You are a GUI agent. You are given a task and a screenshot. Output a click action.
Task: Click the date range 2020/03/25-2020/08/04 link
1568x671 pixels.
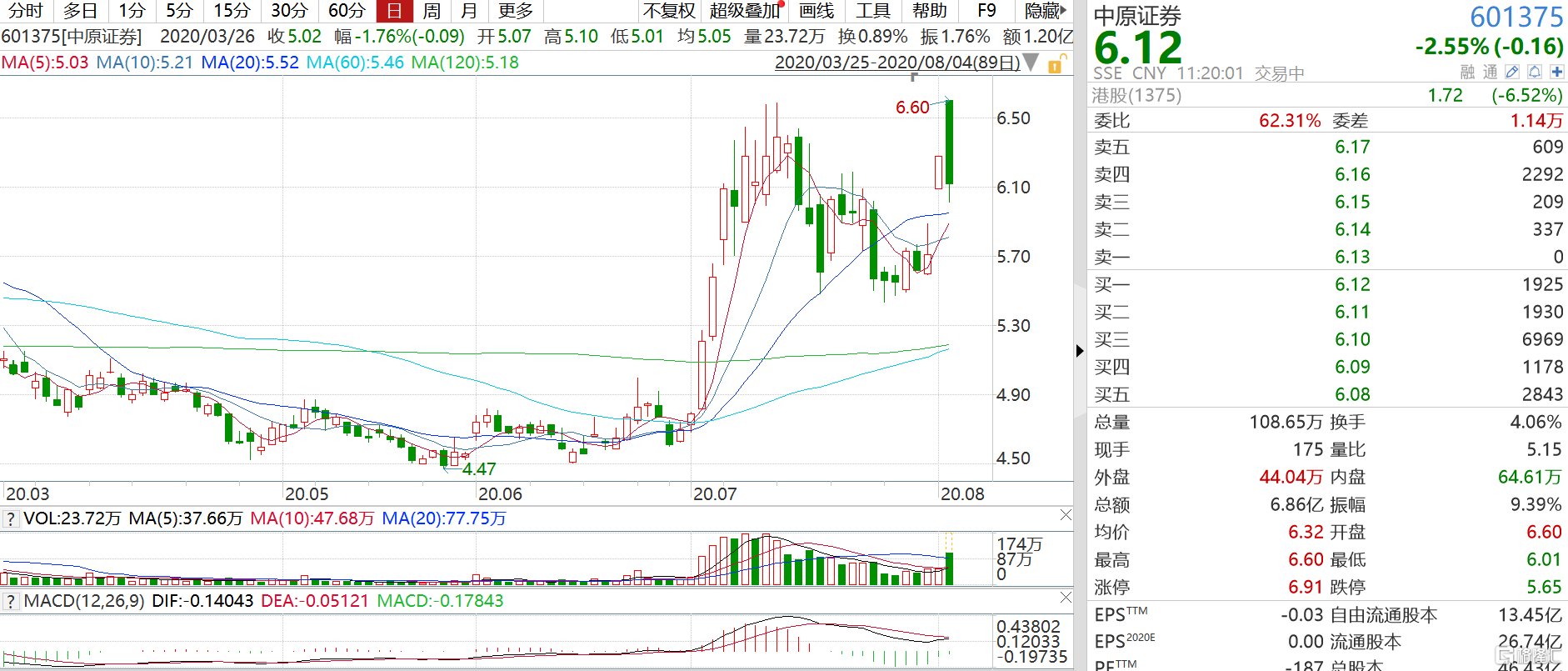click(897, 63)
